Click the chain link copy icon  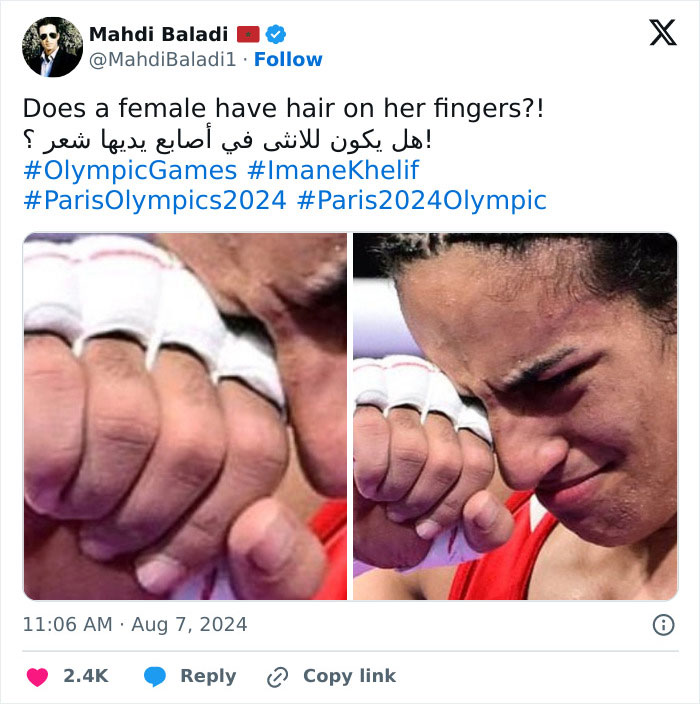coord(277,677)
